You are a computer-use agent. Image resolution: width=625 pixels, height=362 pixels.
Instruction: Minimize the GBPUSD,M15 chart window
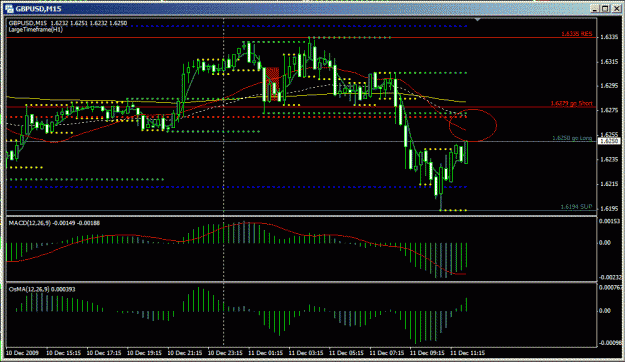[x=594, y=8]
